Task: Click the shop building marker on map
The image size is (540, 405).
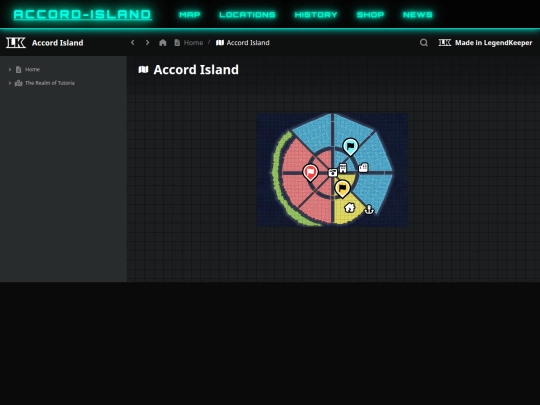Action: tap(343, 168)
